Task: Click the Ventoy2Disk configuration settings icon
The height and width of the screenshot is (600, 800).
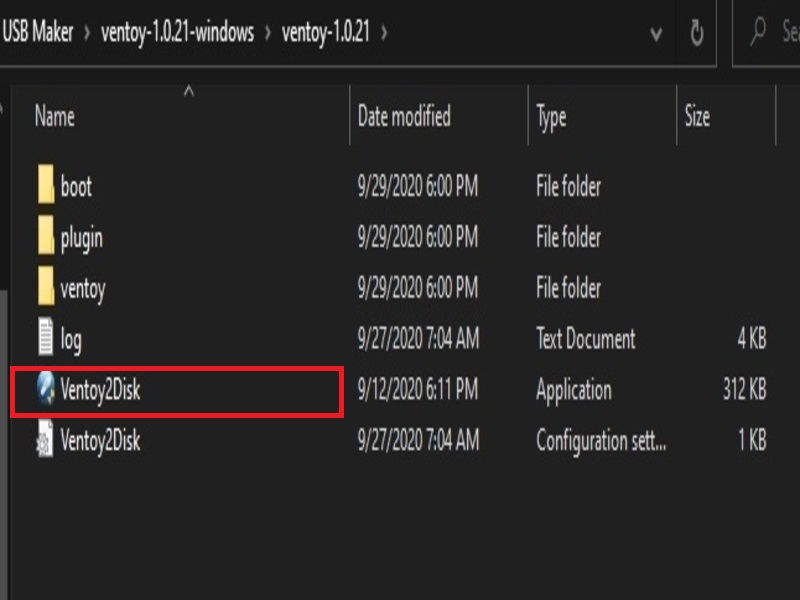Action: [x=46, y=439]
